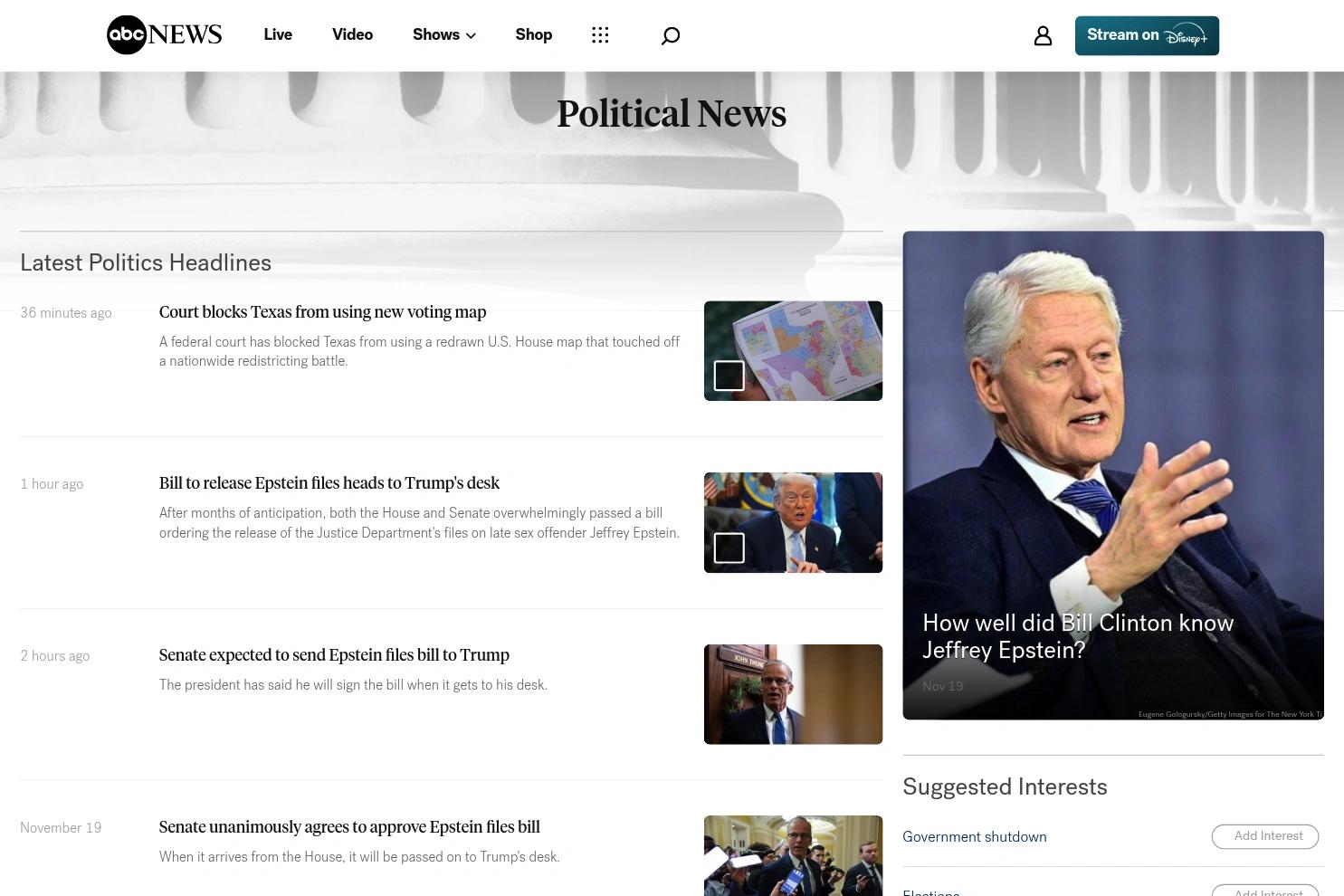The width and height of the screenshot is (1344, 896).
Task: Open the Government shutdown interest link
Action: click(975, 836)
